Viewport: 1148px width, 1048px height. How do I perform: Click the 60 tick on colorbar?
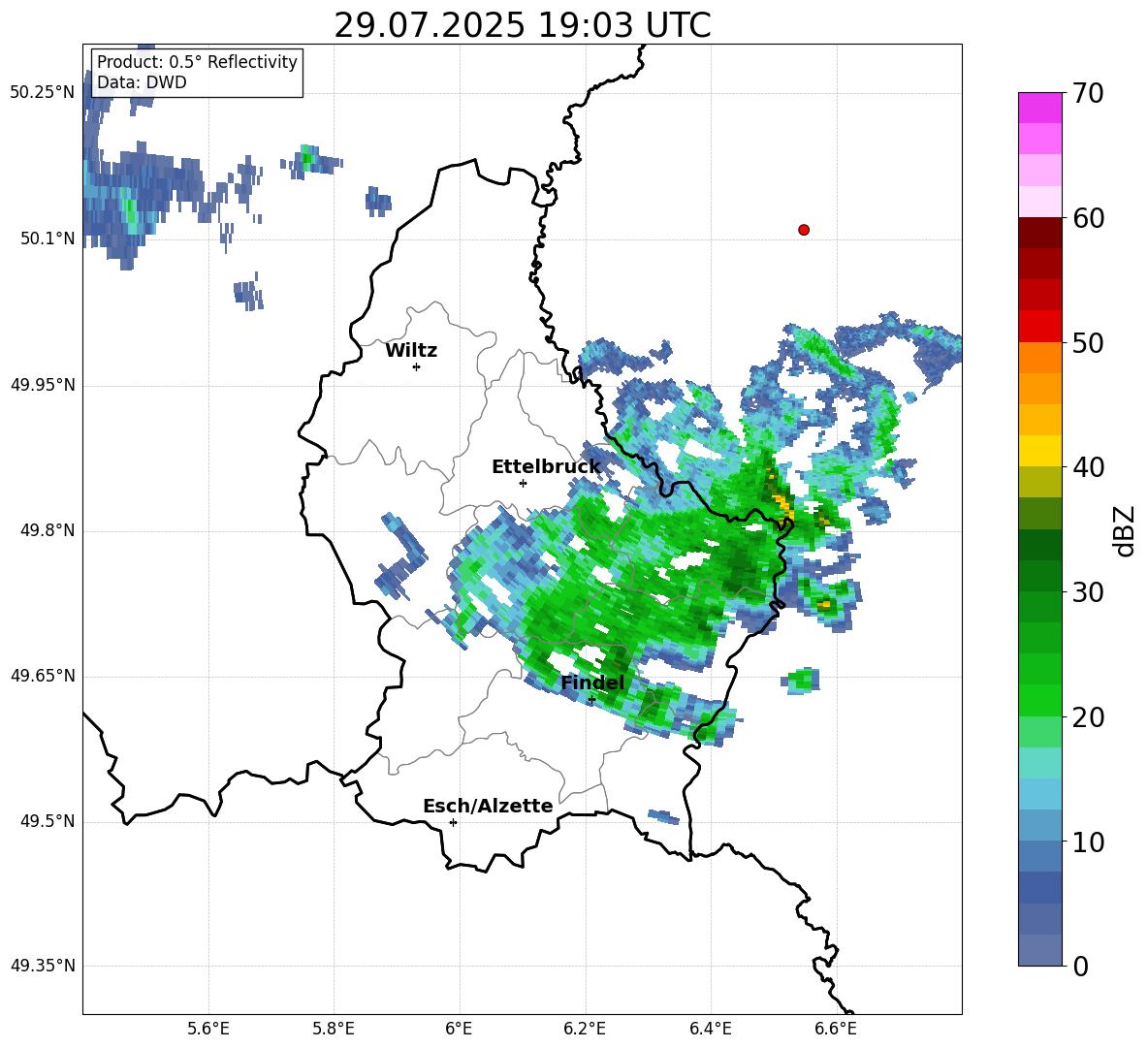coord(1088,218)
